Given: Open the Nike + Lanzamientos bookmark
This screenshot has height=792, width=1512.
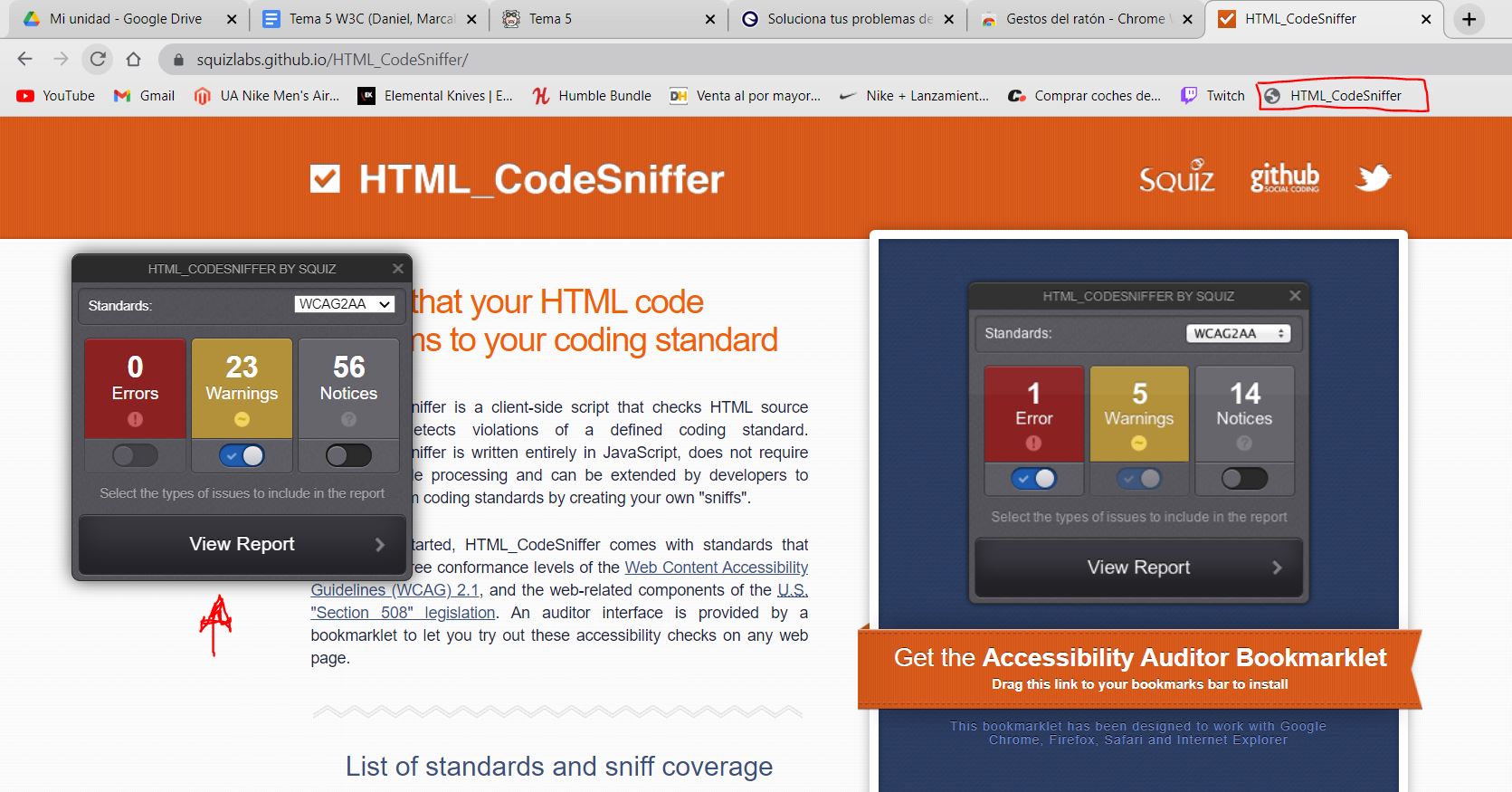Looking at the screenshot, I should click(914, 96).
